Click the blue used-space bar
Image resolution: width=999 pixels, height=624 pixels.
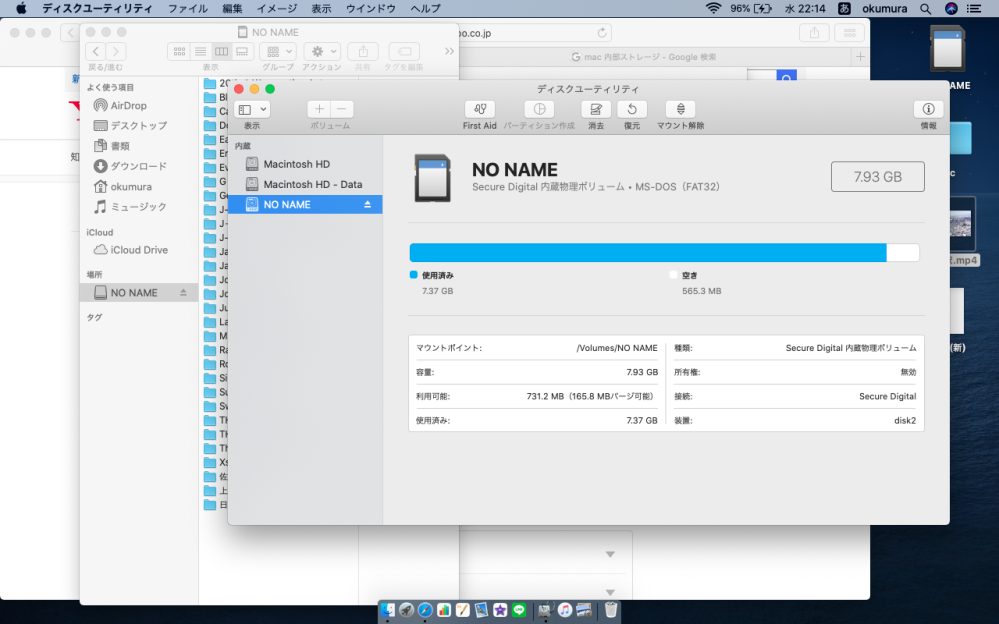(648, 252)
